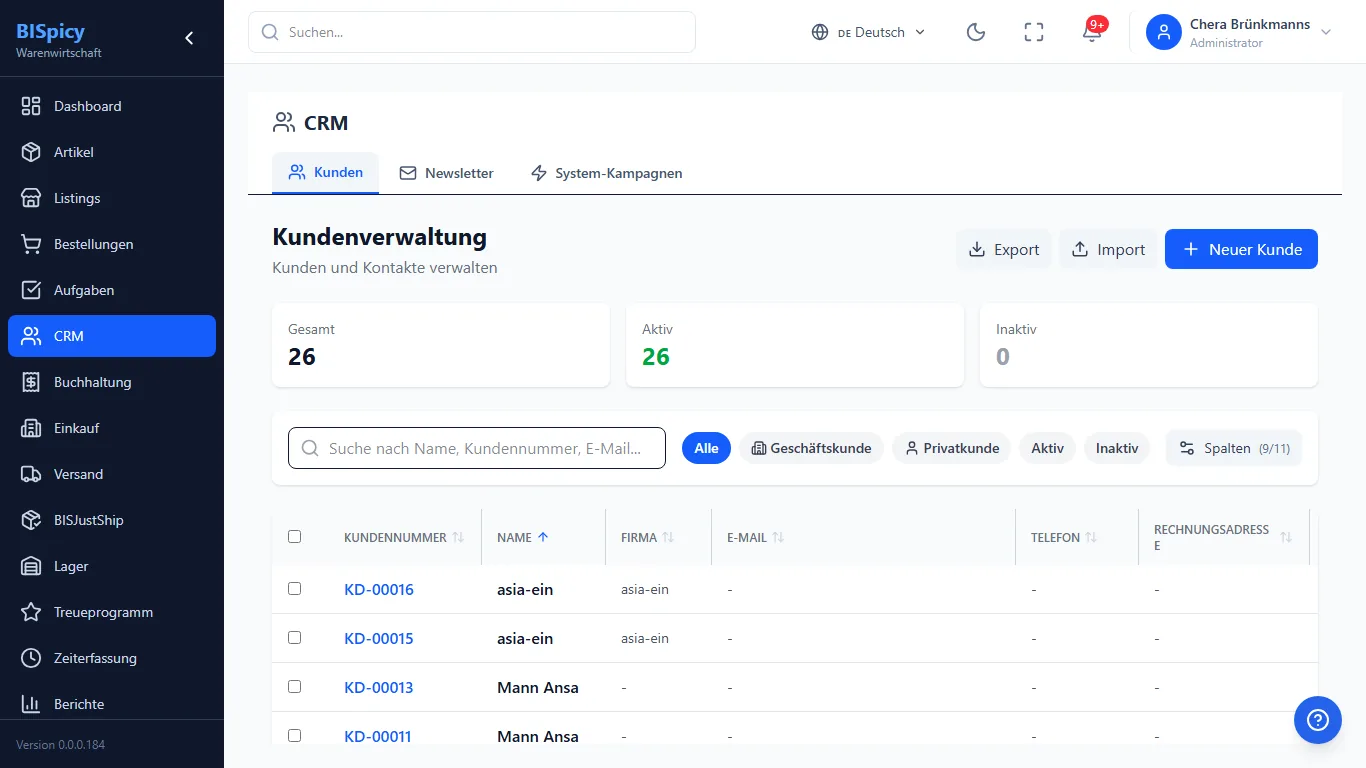This screenshot has height=768, width=1366.
Task: Open Versand in the sidebar
Action: pos(112,474)
